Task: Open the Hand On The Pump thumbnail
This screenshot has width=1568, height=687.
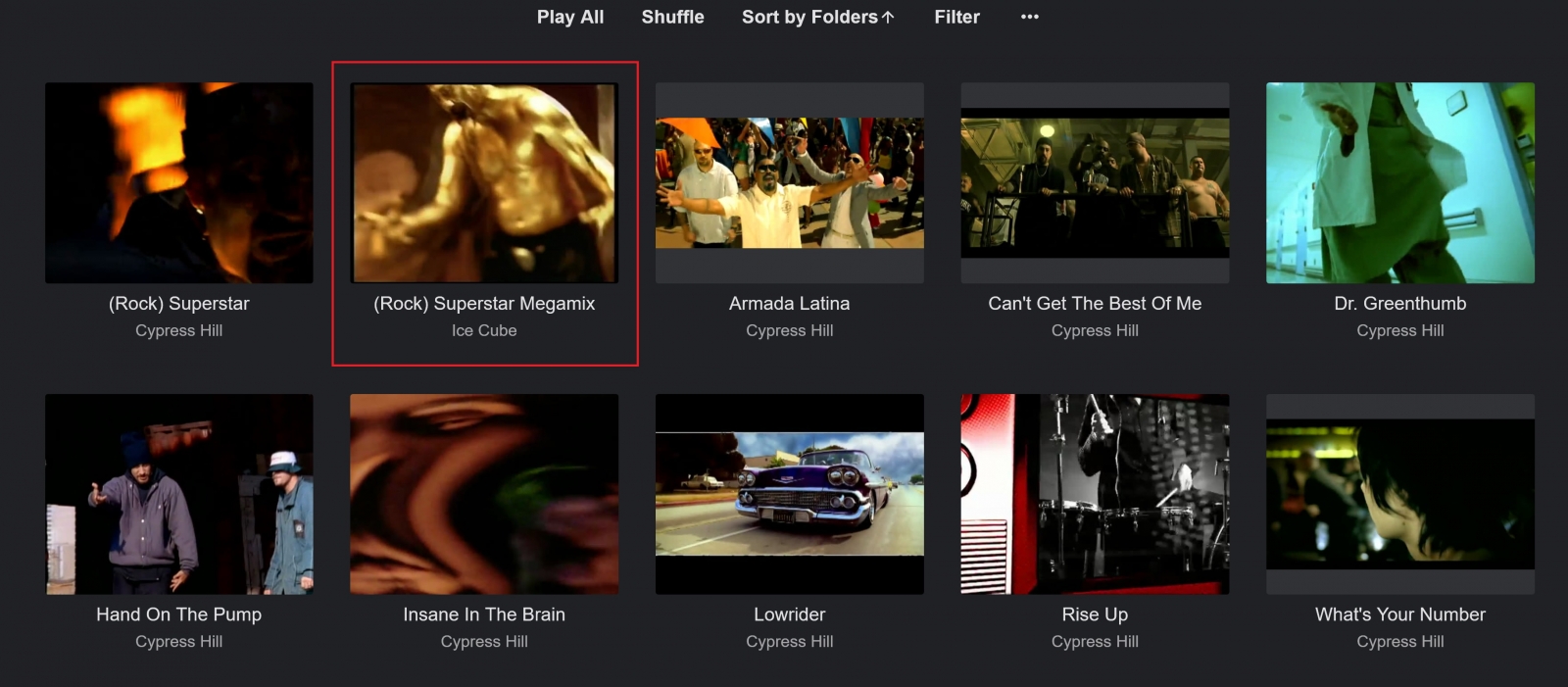Action: (x=179, y=494)
